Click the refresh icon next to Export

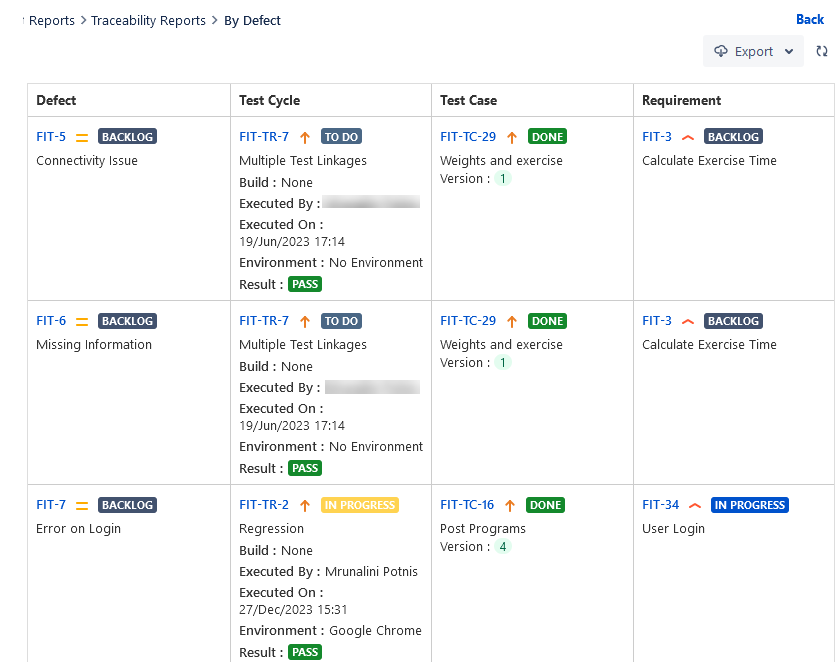[822, 51]
